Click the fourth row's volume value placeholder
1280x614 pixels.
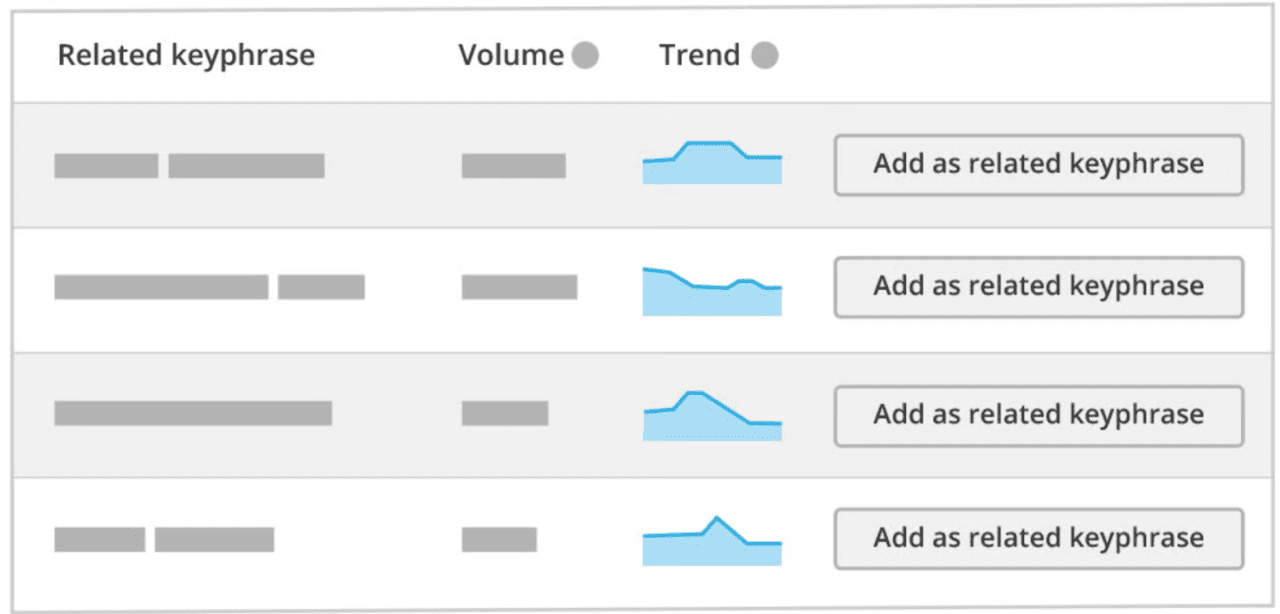point(499,540)
